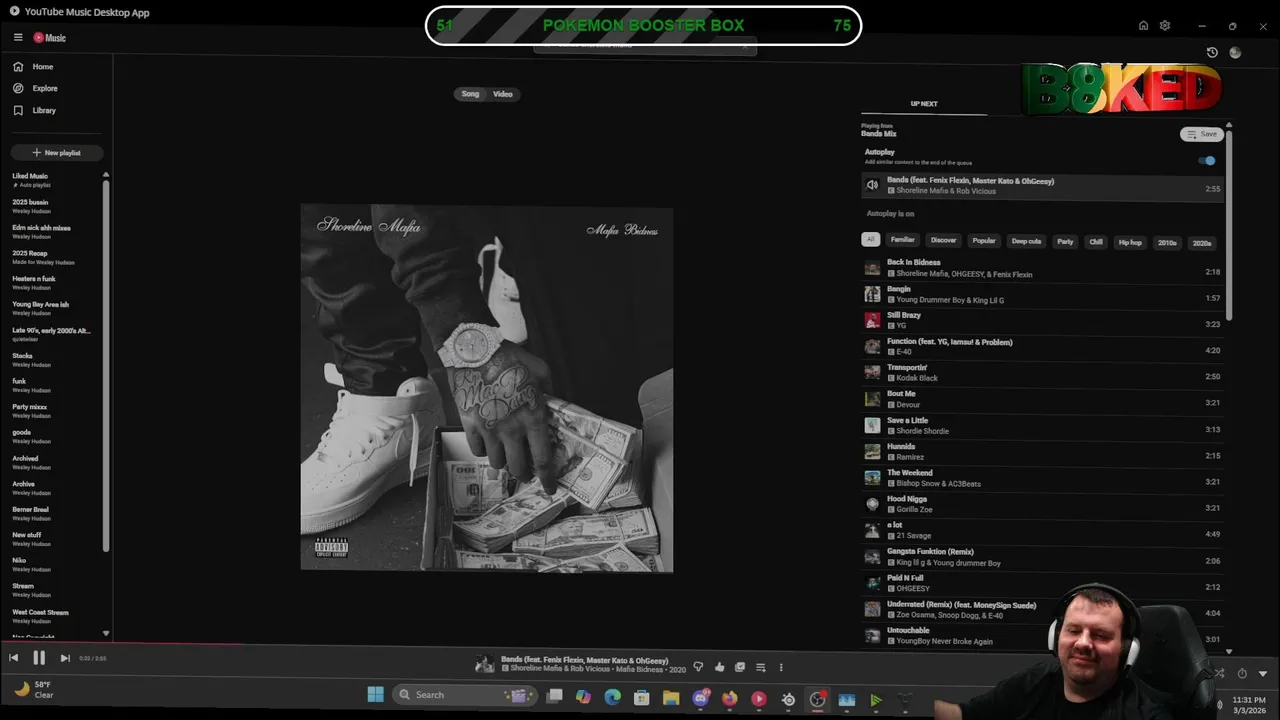Save the Bands Mix queue as playlist

[x=1201, y=134]
